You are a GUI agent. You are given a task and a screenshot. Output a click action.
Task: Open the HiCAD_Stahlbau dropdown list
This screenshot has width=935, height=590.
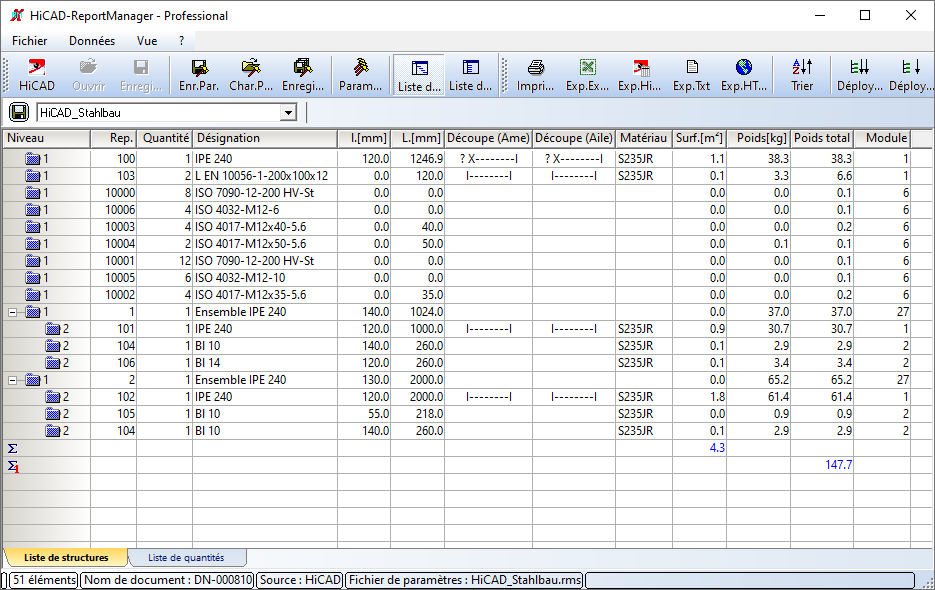coord(288,113)
